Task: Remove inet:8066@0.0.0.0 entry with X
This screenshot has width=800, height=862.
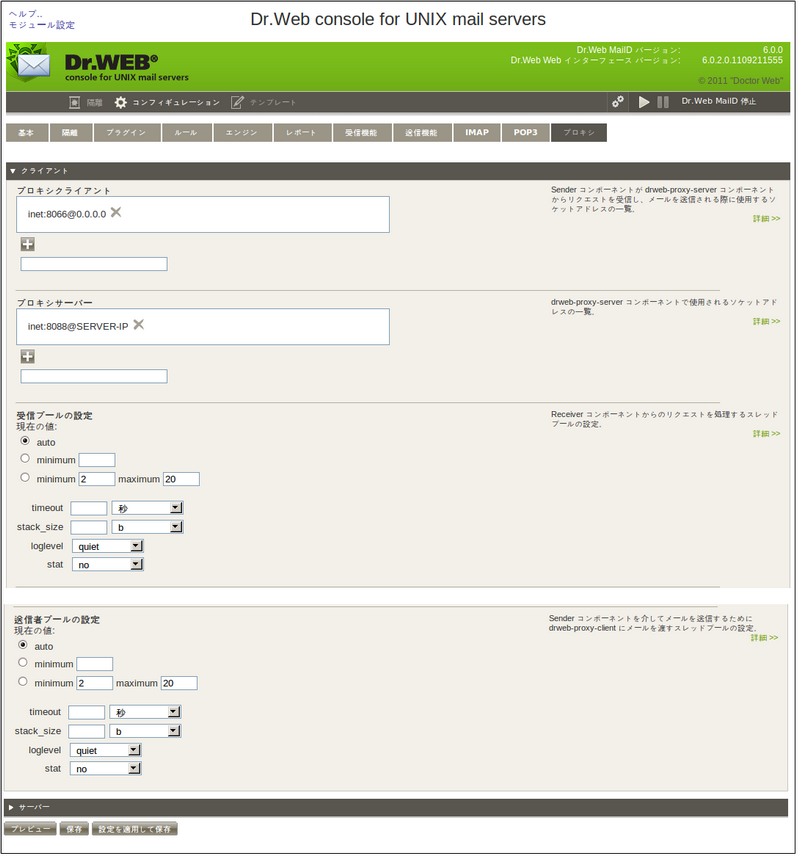Action: 117,213
